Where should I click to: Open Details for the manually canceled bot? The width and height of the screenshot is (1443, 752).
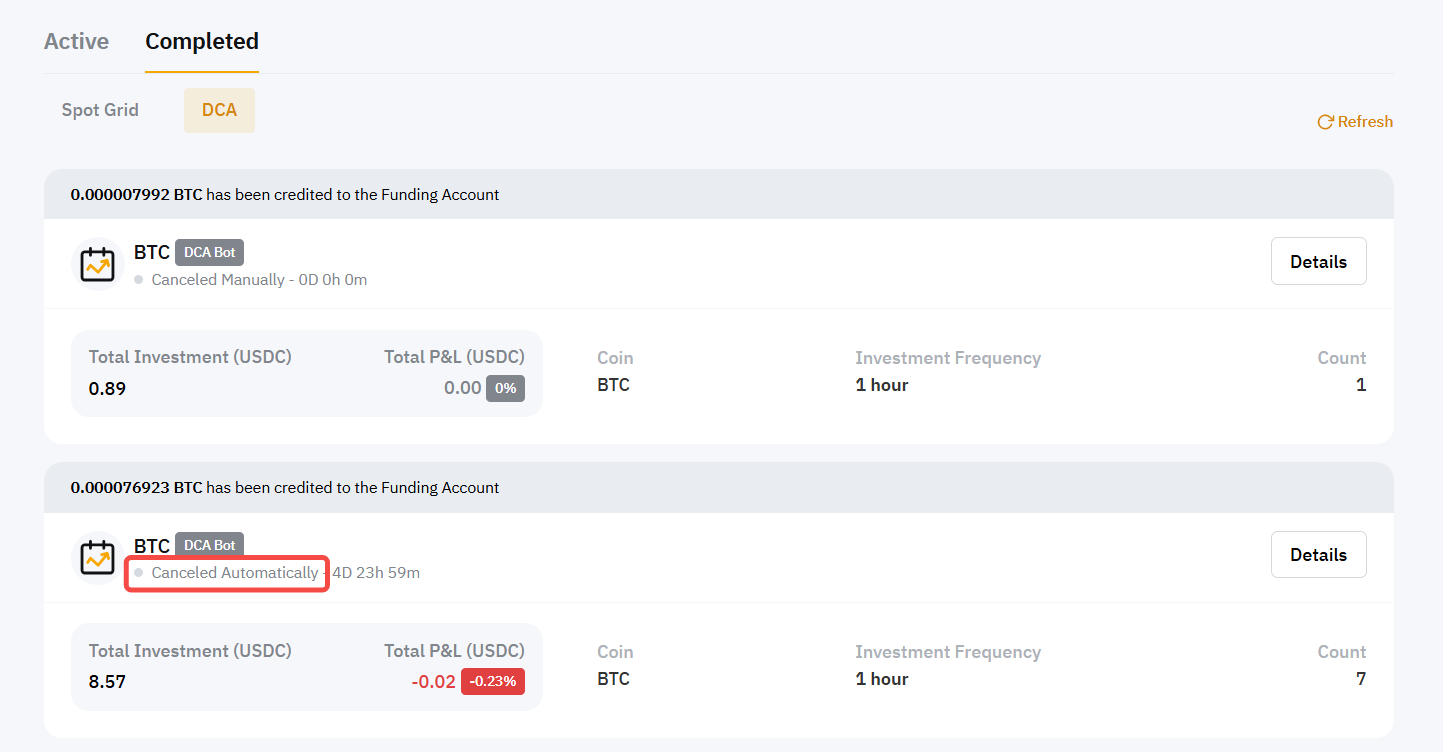click(1318, 261)
